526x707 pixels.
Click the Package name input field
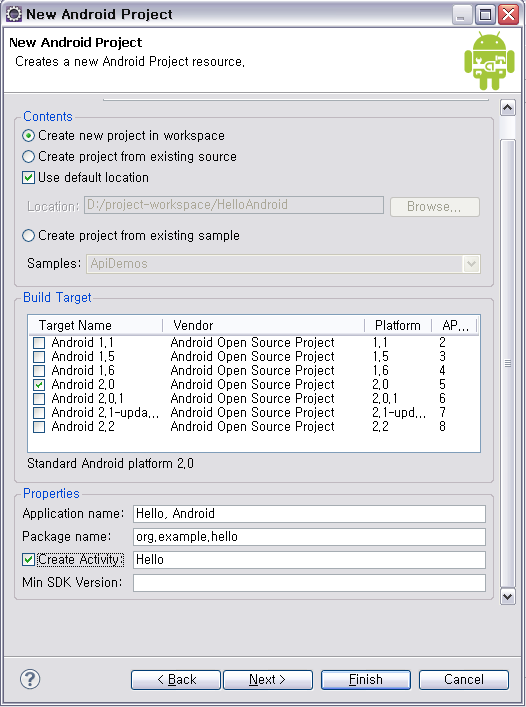tap(309, 537)
